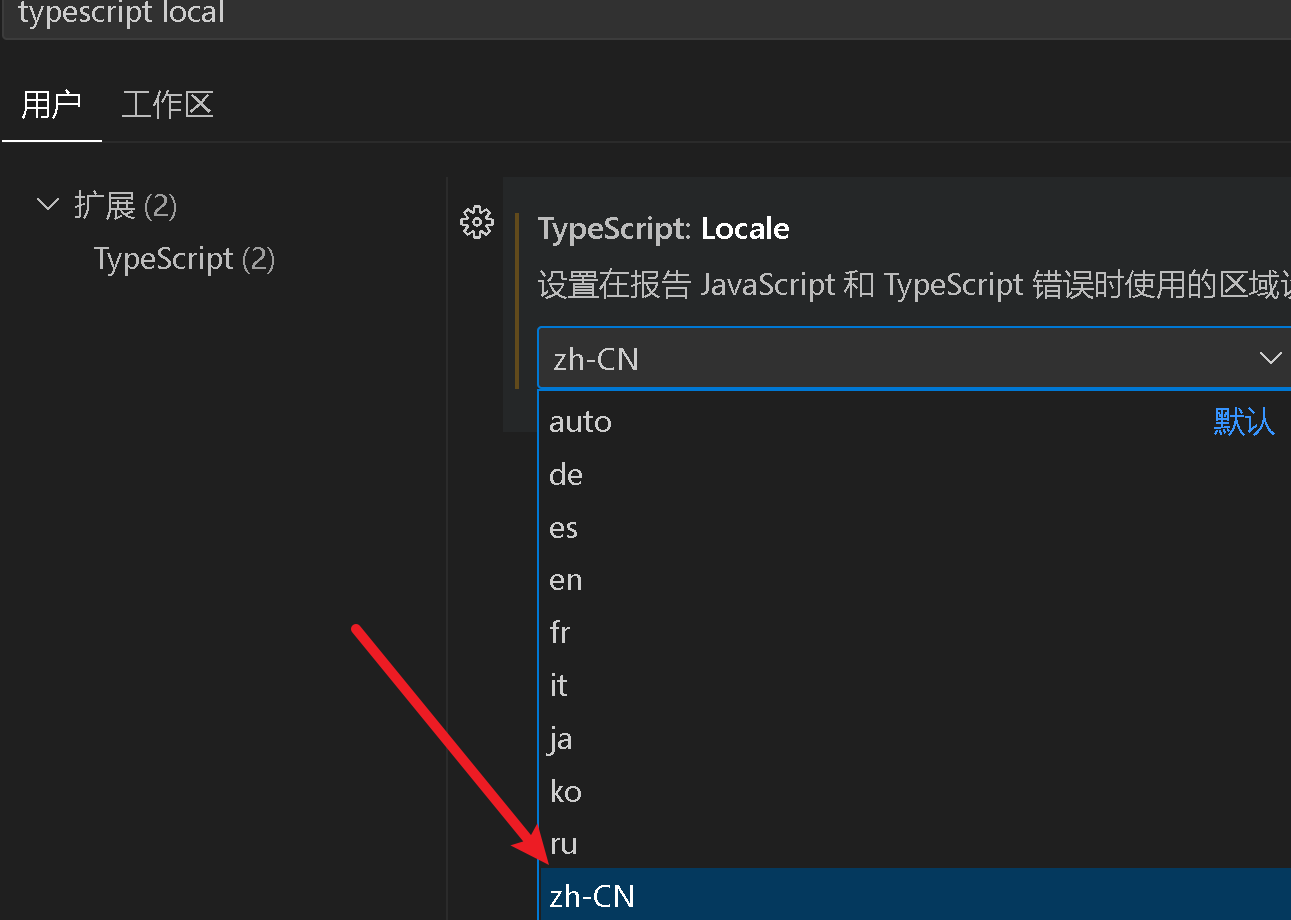Screen dimensions: 1291x920
Task: Choose the de locale option
Action: point(914,474)
